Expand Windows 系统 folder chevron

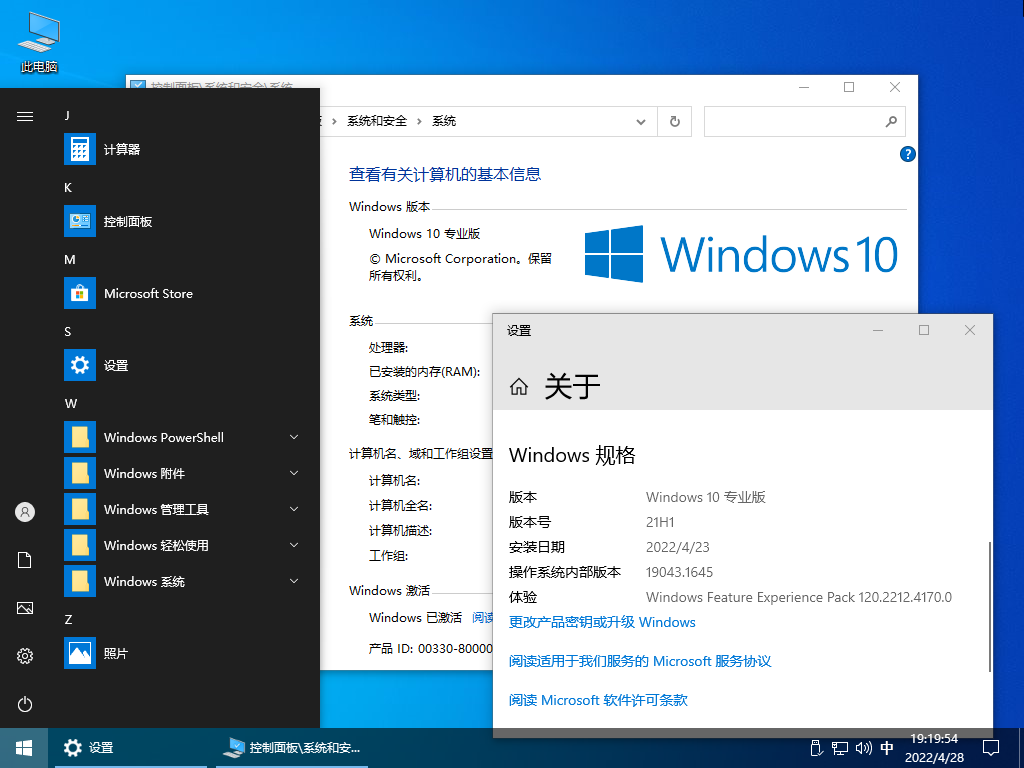click(294, 581)
